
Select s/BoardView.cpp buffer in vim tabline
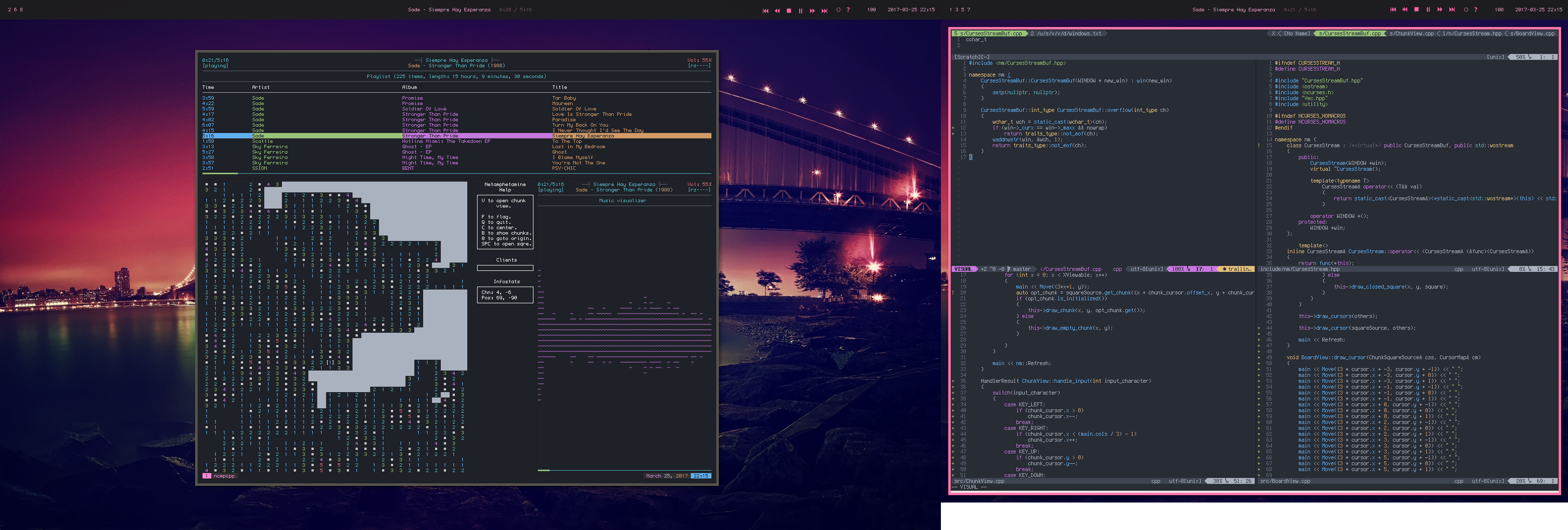1532,33
